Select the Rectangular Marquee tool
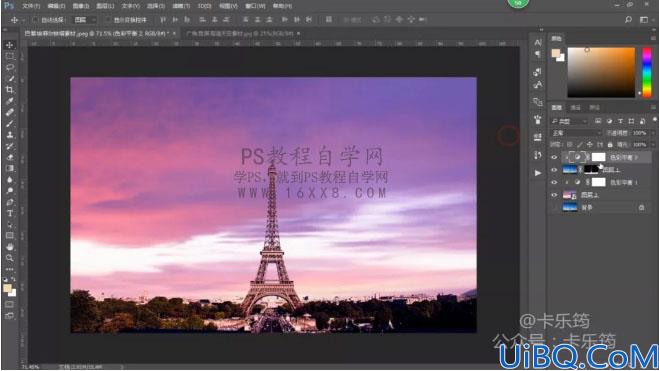This screenshot has width=659, height=371. (10, 56)
